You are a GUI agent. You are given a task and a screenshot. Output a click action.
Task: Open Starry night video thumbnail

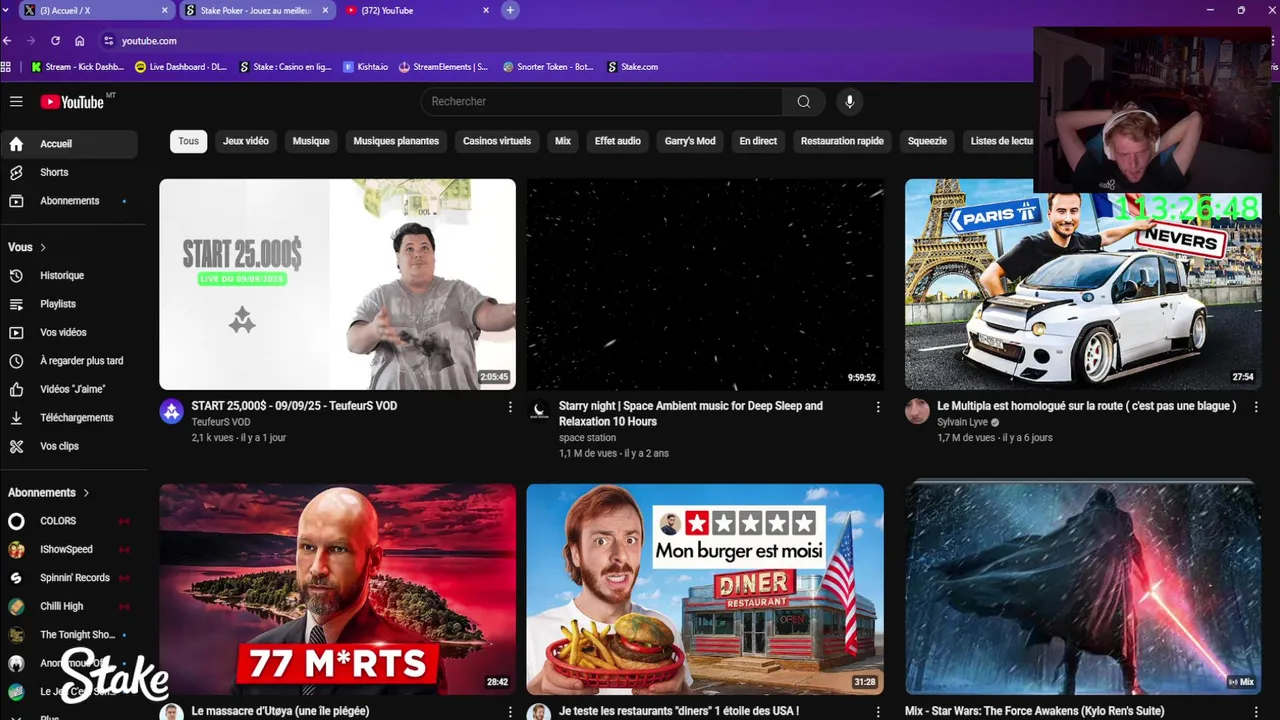point(705,284)
